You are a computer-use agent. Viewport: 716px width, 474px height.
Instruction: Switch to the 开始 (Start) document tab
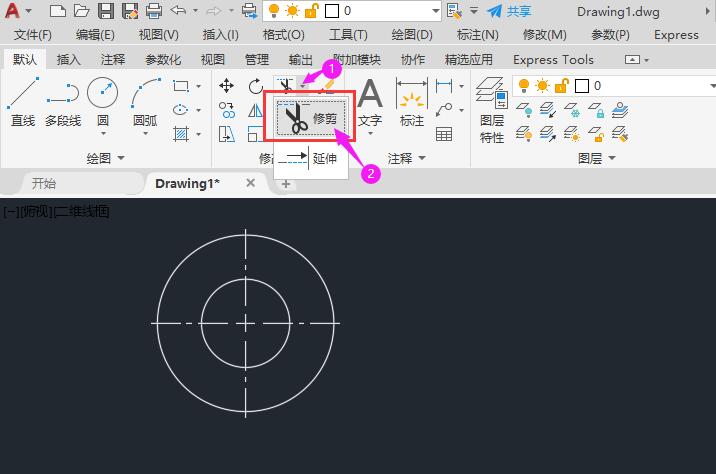point(44,184)
